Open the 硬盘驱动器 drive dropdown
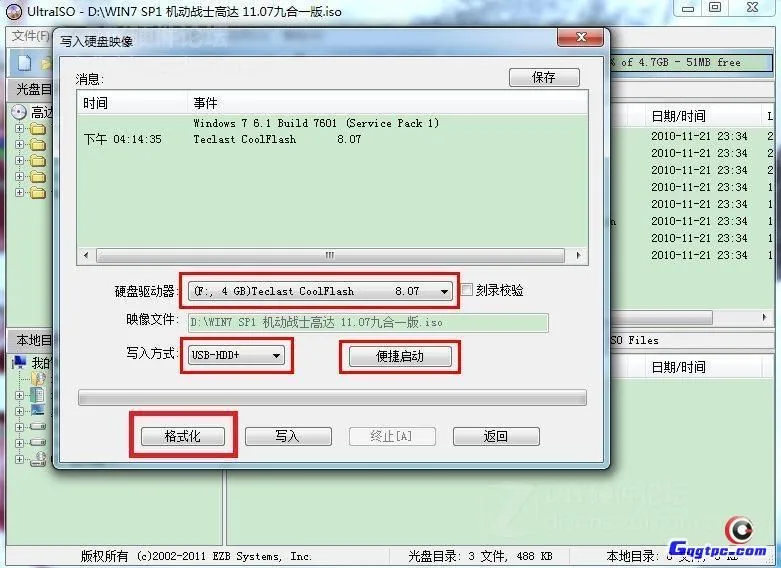781x568 pixels. click(320, 291)
